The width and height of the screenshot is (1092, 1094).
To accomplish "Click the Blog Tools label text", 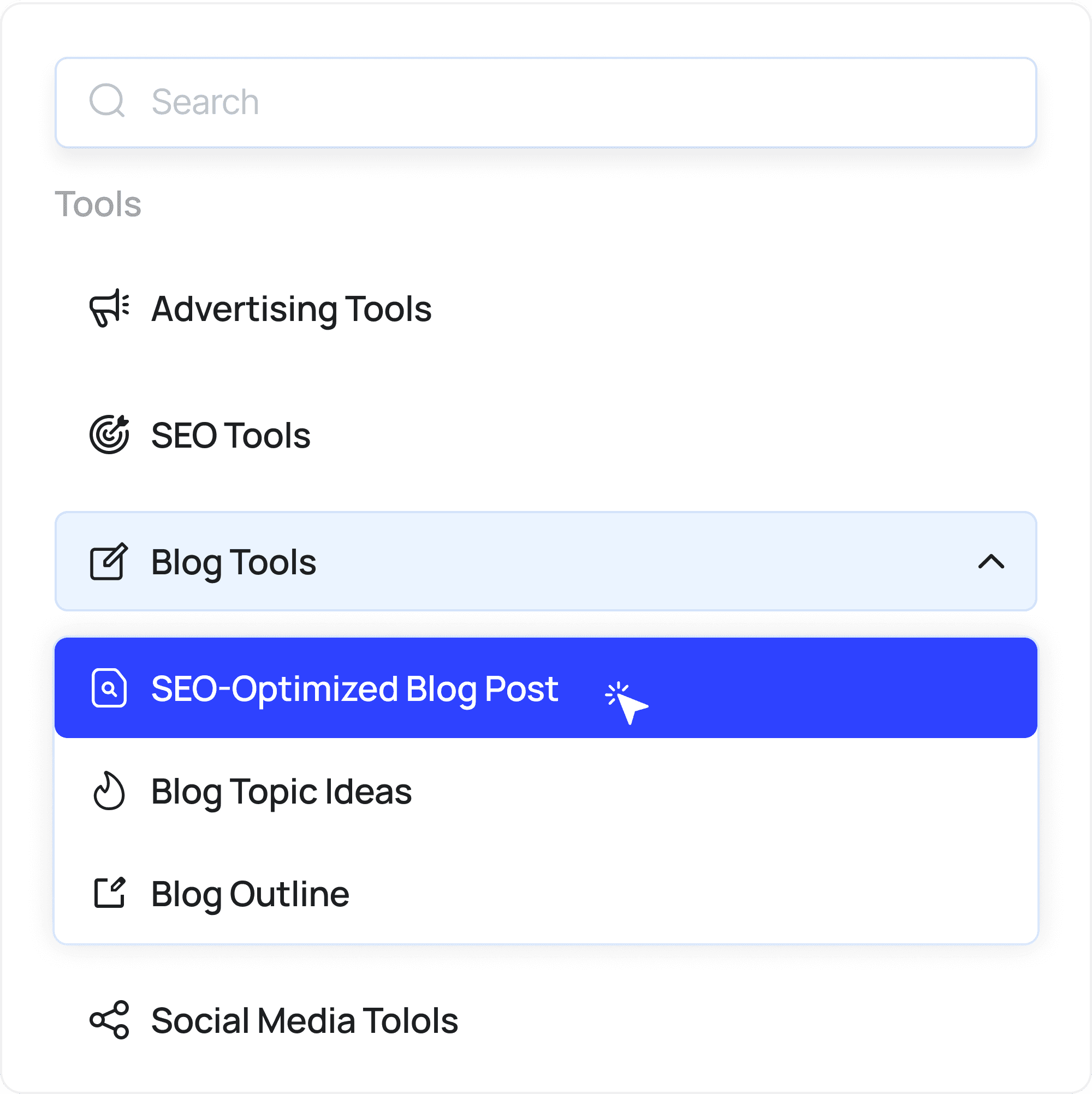I will (233, 562).
